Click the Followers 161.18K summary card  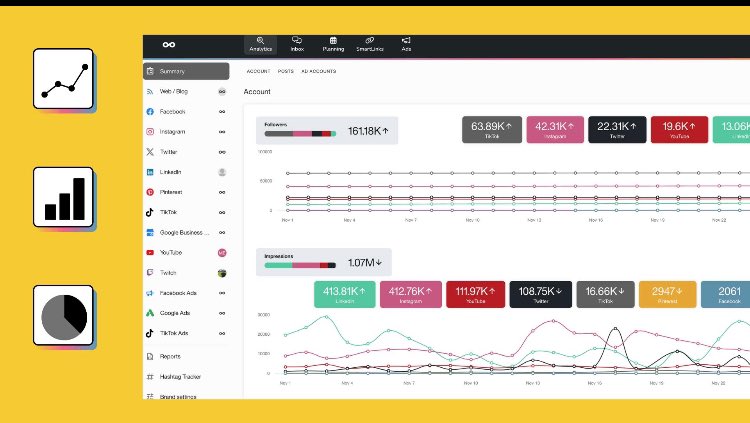click(327, 131)
